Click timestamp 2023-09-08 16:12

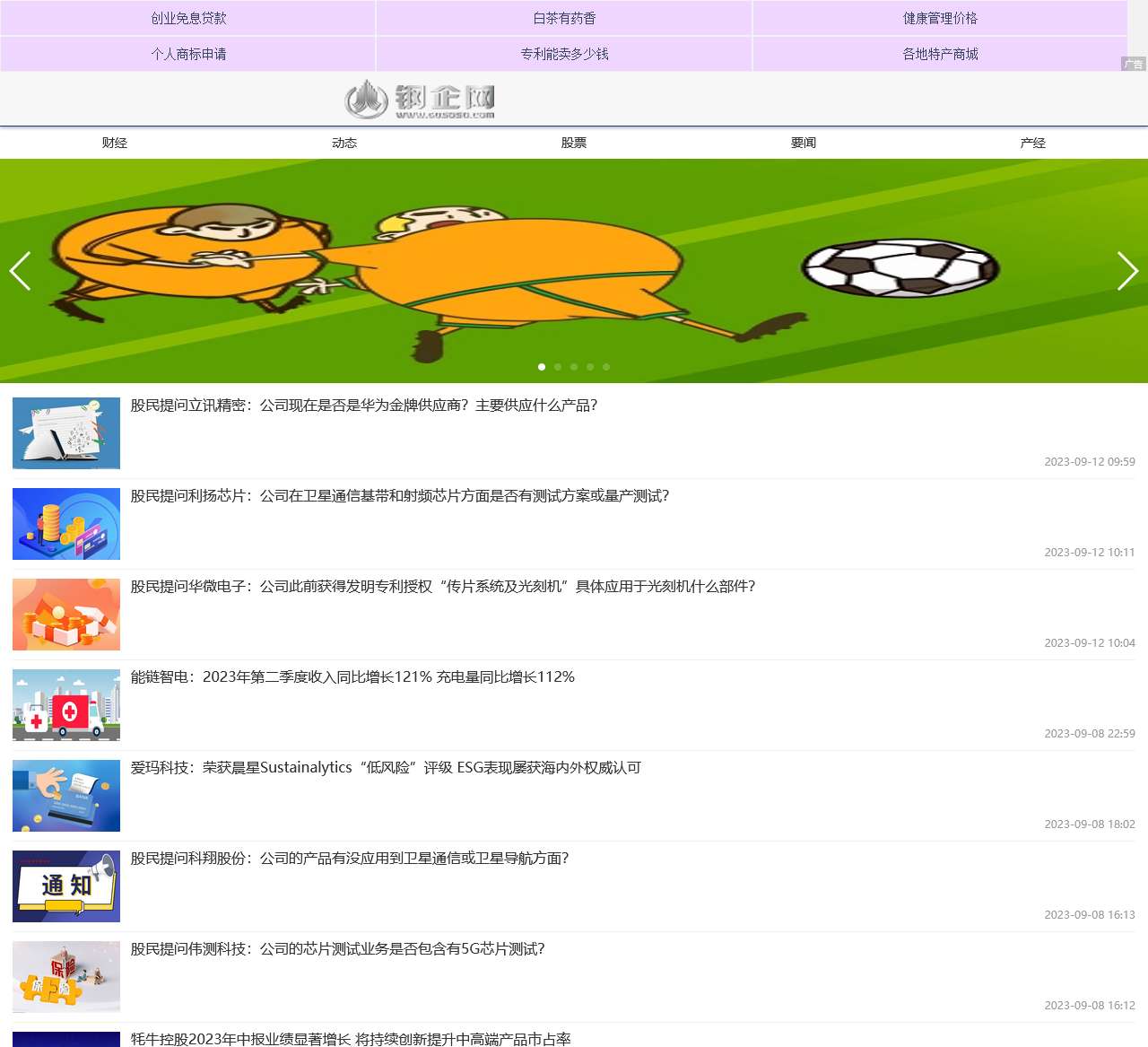(x=1090, y=1006)
